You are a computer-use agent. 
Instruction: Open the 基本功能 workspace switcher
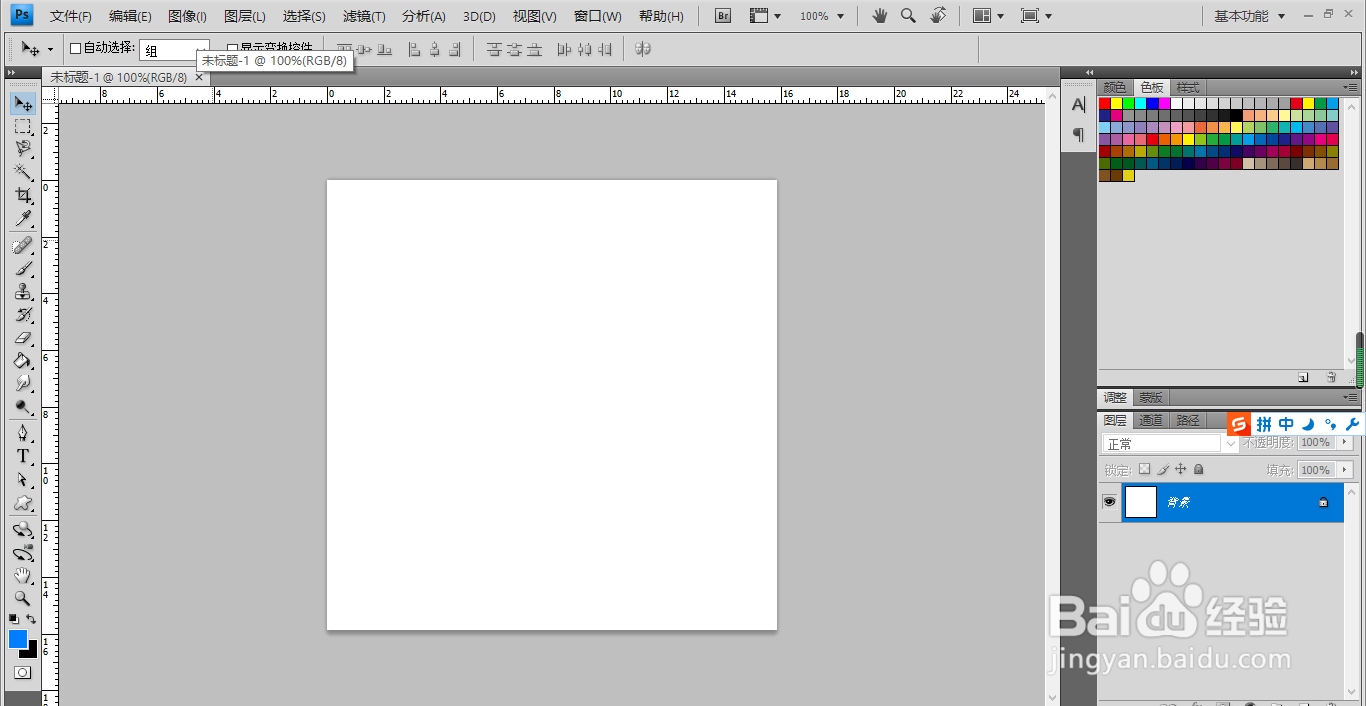1248,16
